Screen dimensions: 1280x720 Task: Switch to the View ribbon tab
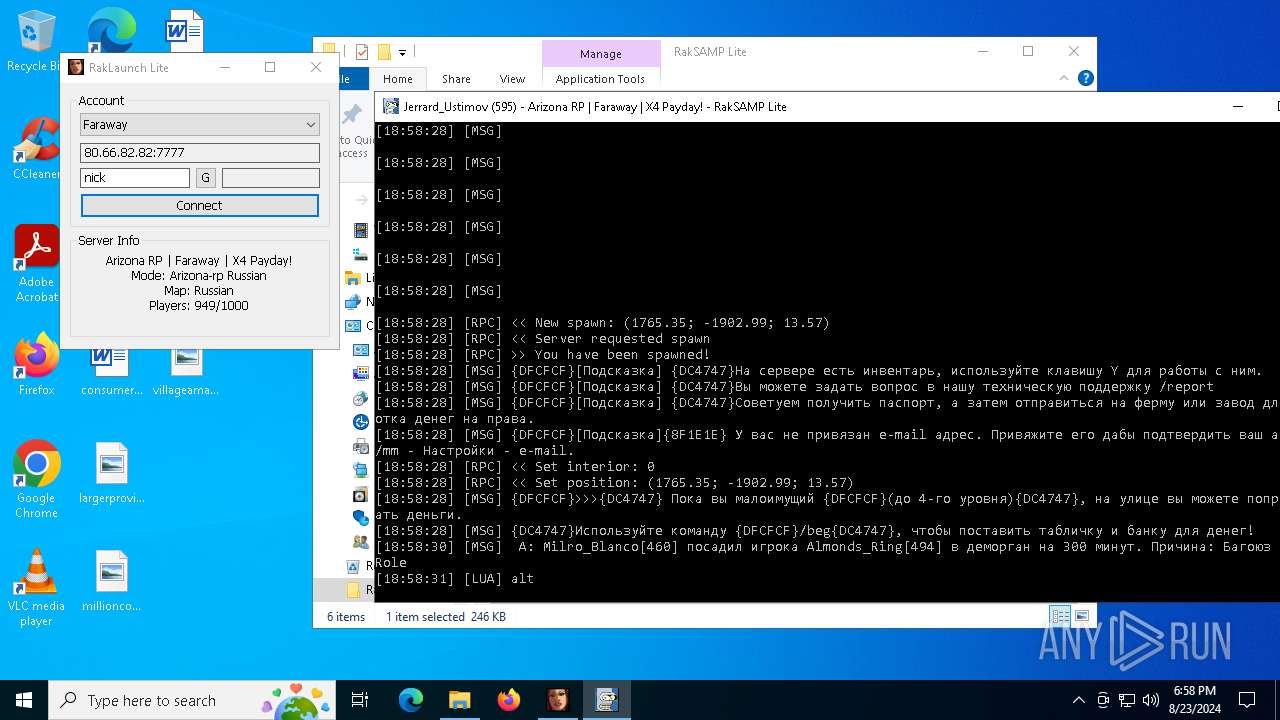(512, 79)
